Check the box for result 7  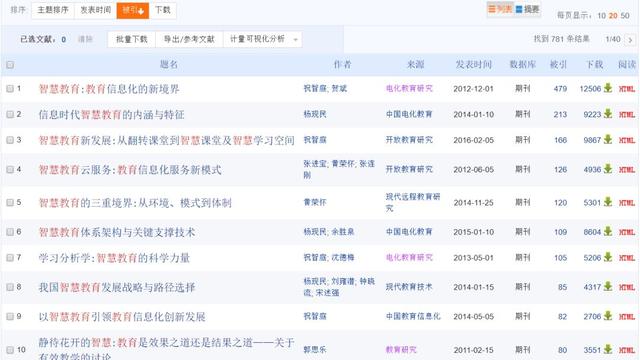pyautogui.click(x=10, y=258)
